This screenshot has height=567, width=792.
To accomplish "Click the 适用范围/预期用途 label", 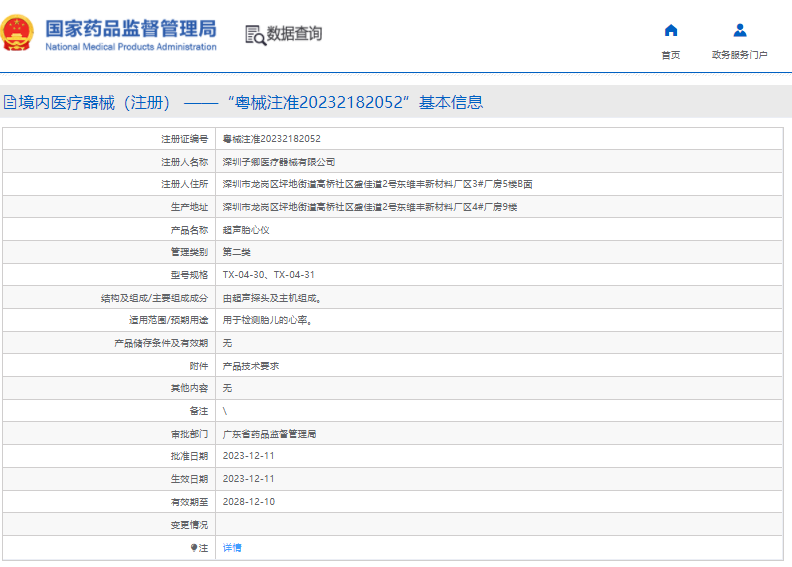I will [169, 320].
